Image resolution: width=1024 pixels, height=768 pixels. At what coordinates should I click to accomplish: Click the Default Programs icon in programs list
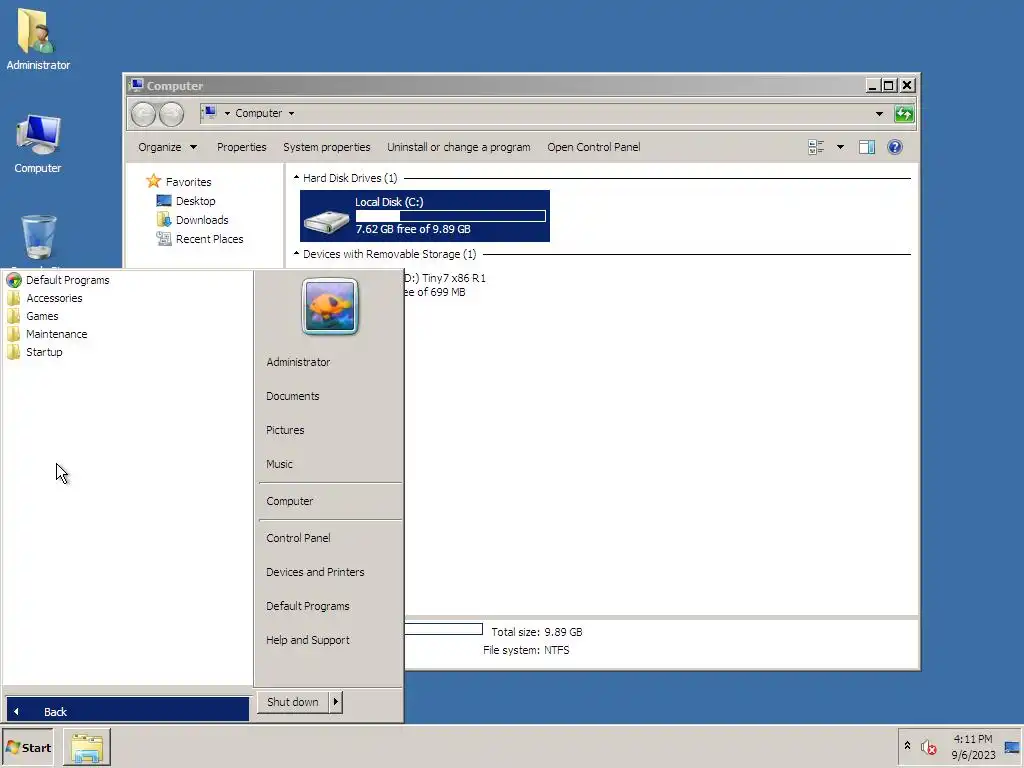pos(14,280)
